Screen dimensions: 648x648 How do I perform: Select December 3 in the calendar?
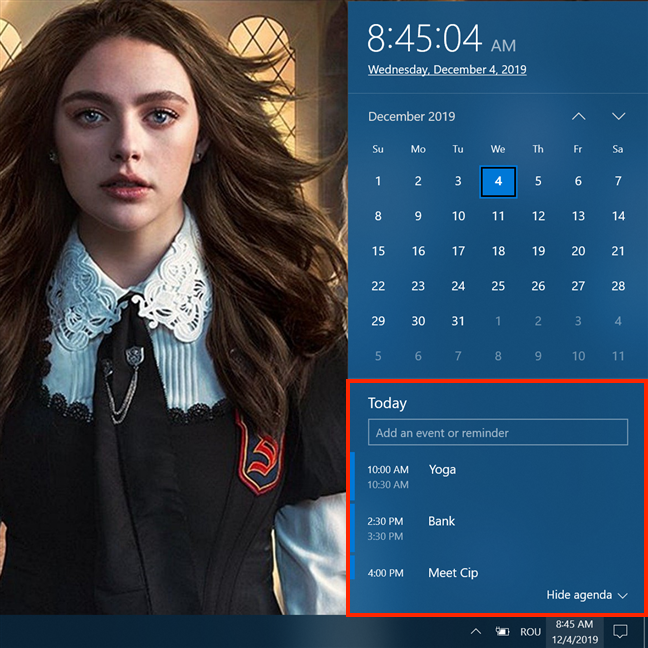(x=458, y=181)
